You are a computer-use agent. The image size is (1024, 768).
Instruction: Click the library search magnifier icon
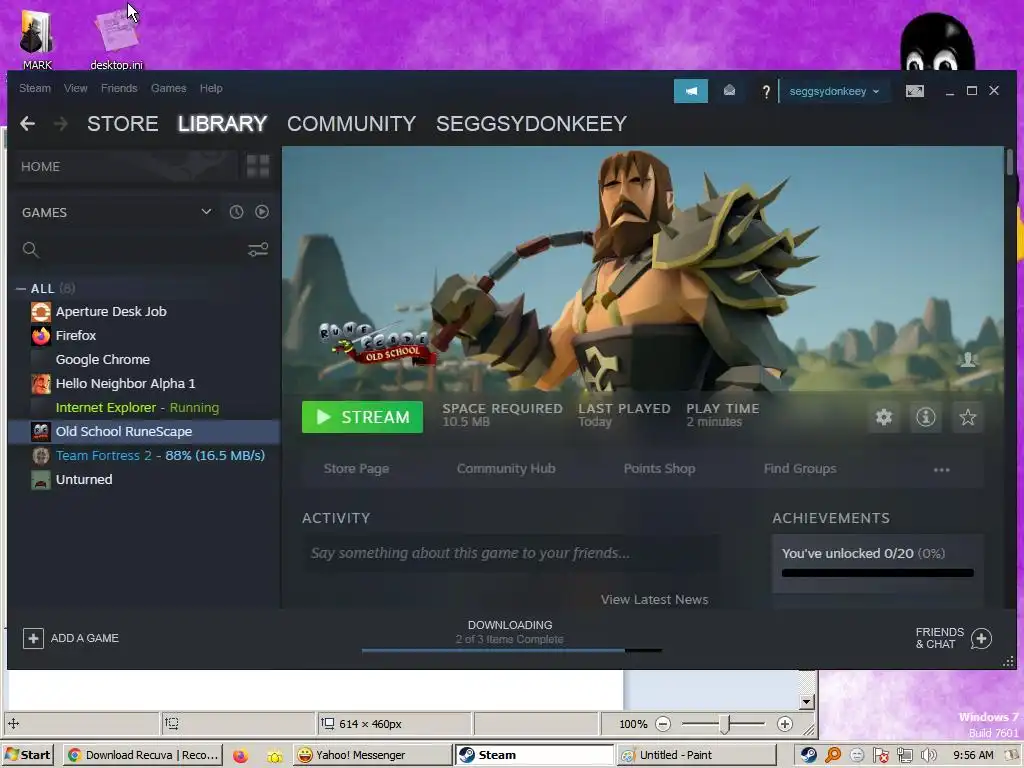click(30, 249)
